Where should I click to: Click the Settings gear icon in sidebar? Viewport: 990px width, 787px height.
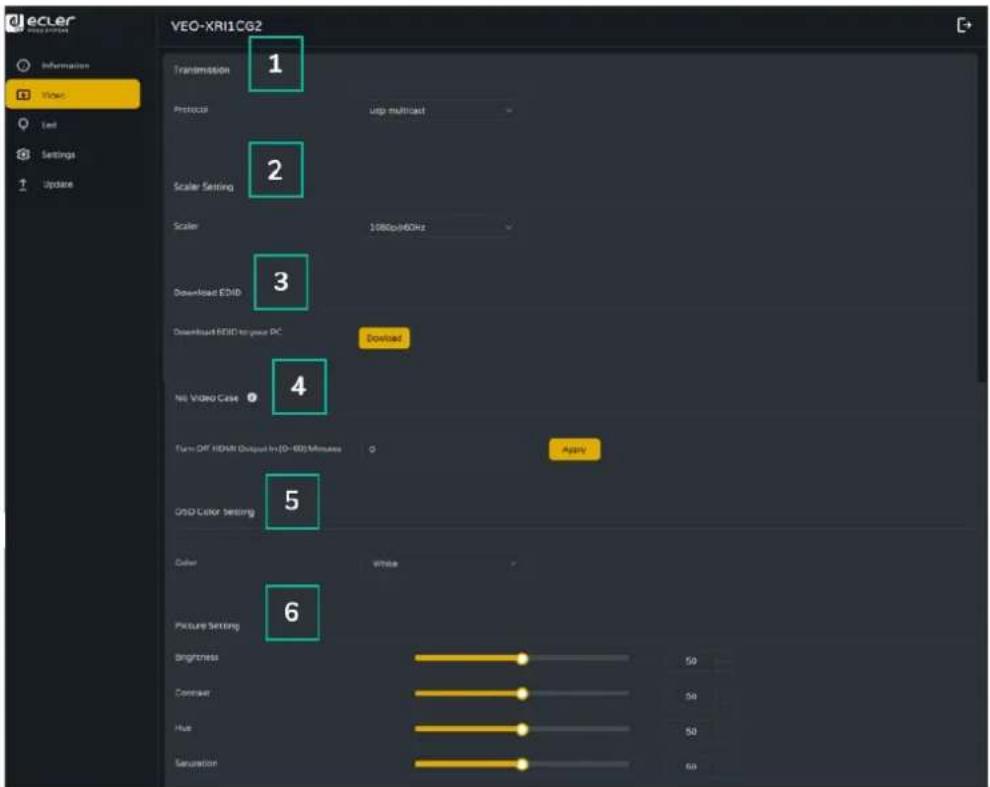(x=23, y=154)
